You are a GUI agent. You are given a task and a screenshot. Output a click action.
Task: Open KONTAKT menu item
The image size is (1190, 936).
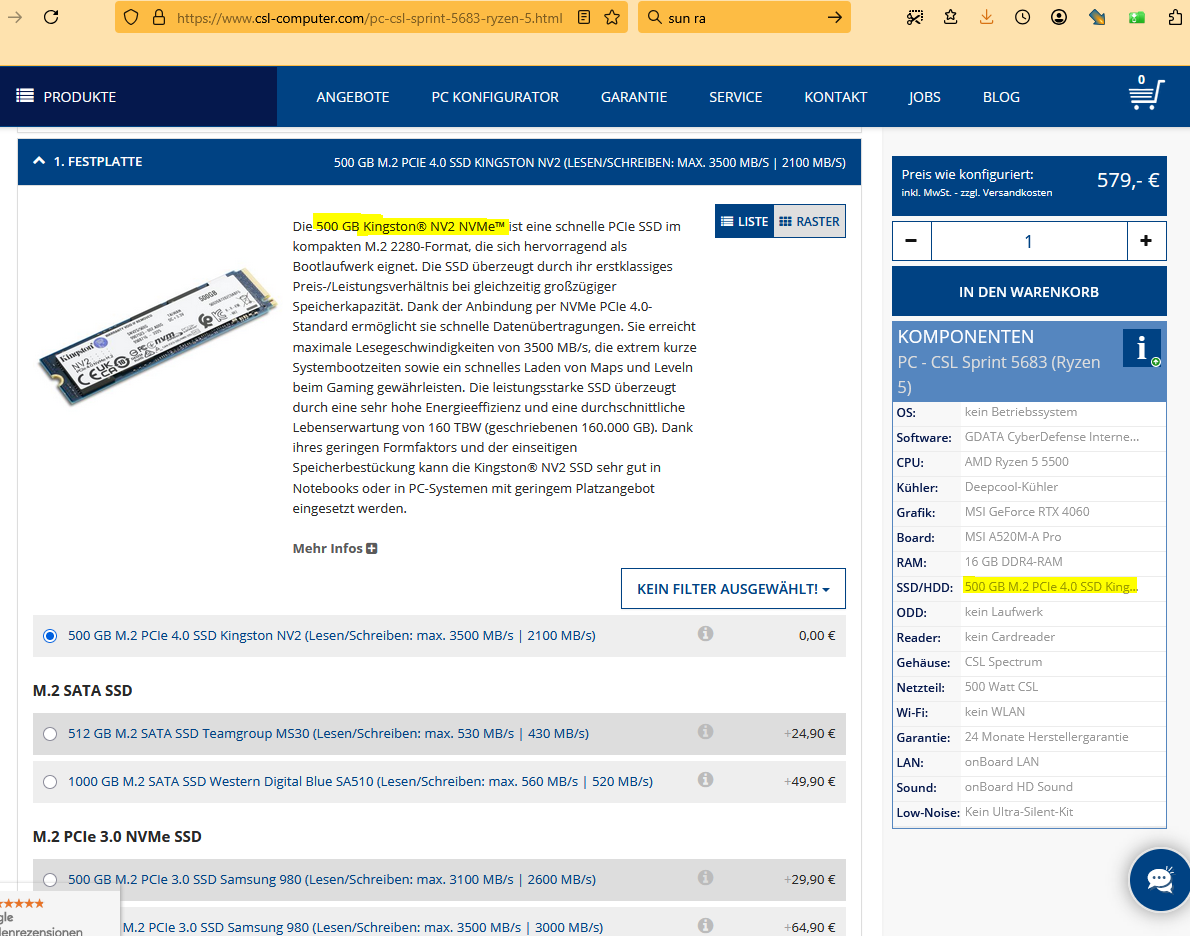[x=836, y=97]
